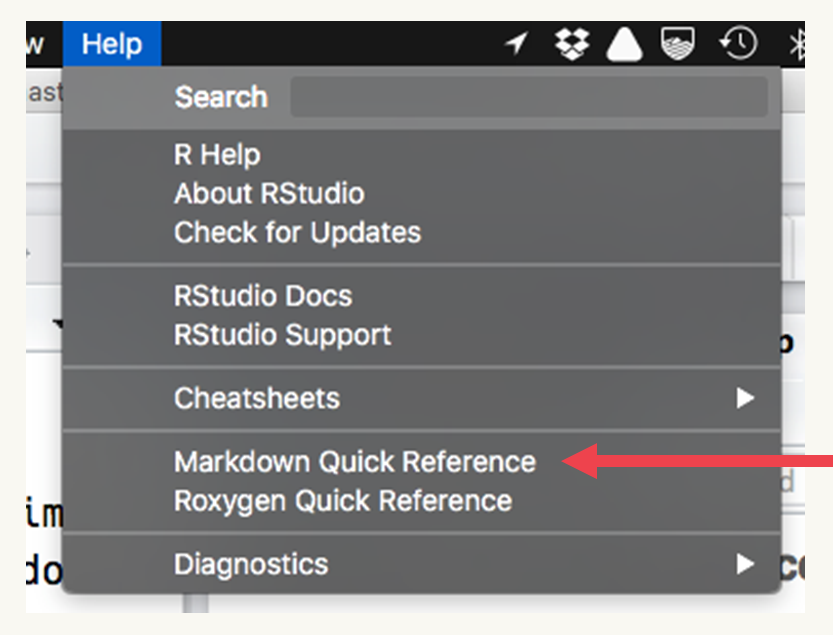
Task: Click the Dropbox icon in menu bar
Action: coord(572,44)
